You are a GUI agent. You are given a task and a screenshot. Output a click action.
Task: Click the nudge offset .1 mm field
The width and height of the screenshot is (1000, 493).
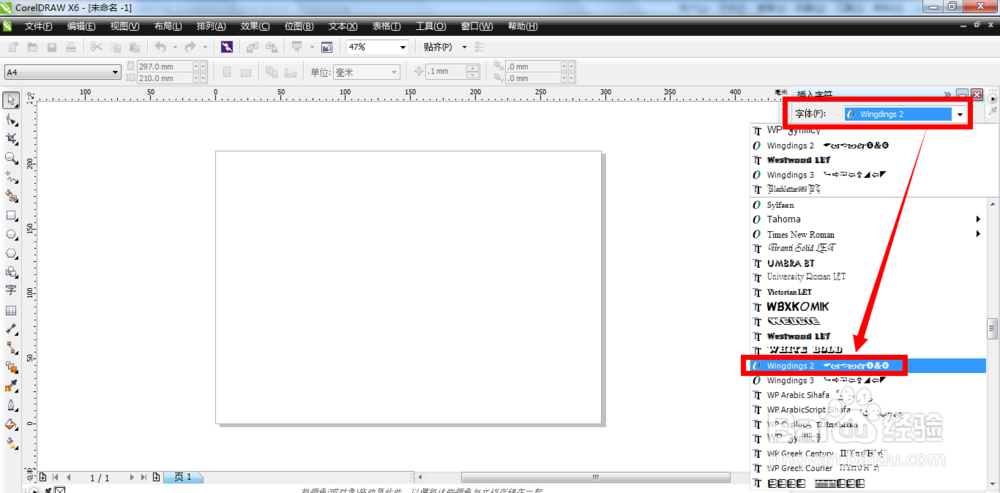pyautogui.click(x=446, y=72)
